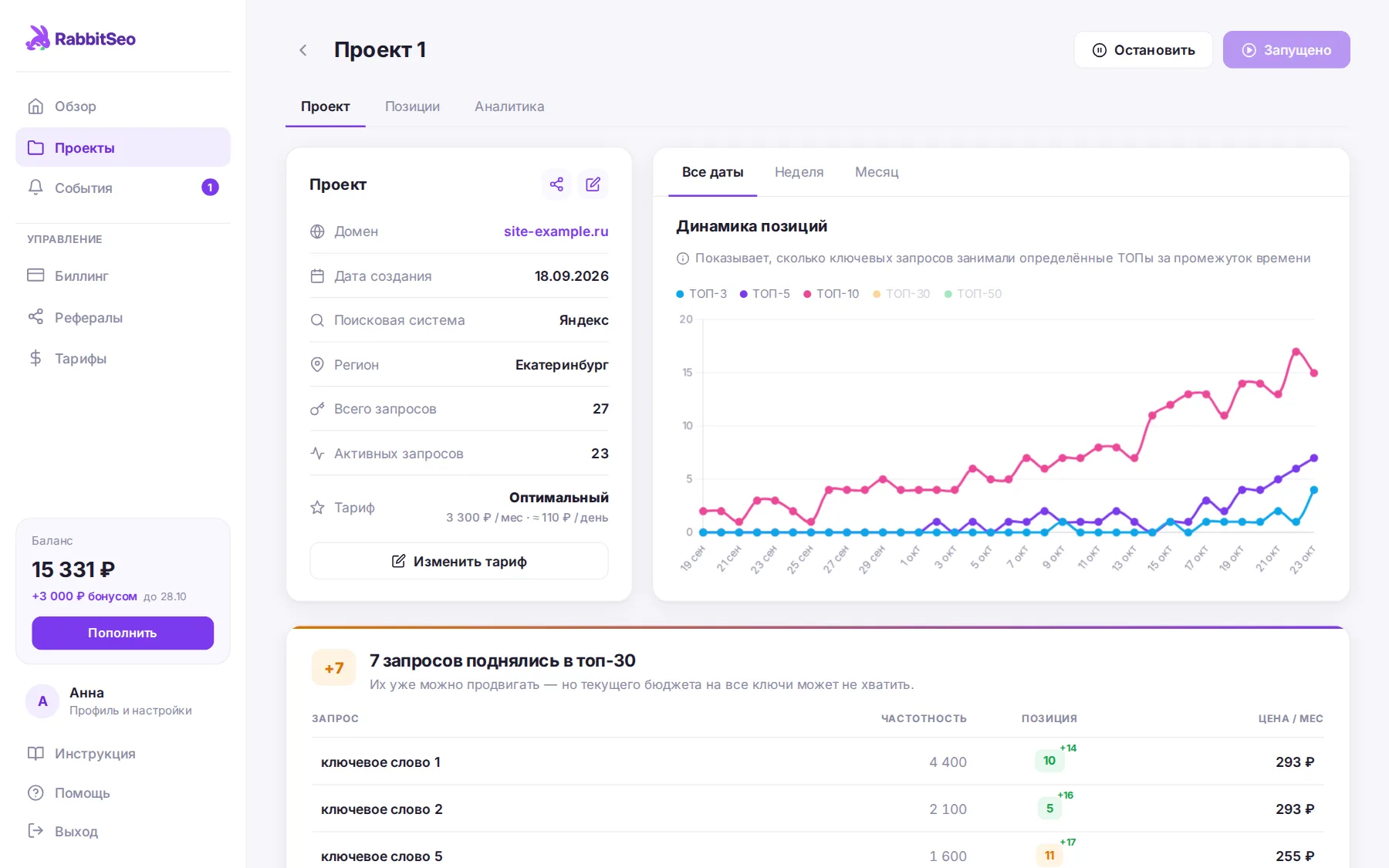Click the События notification badge 1
This screenshot has width=1389, height=868.
(x=210, y=187)
